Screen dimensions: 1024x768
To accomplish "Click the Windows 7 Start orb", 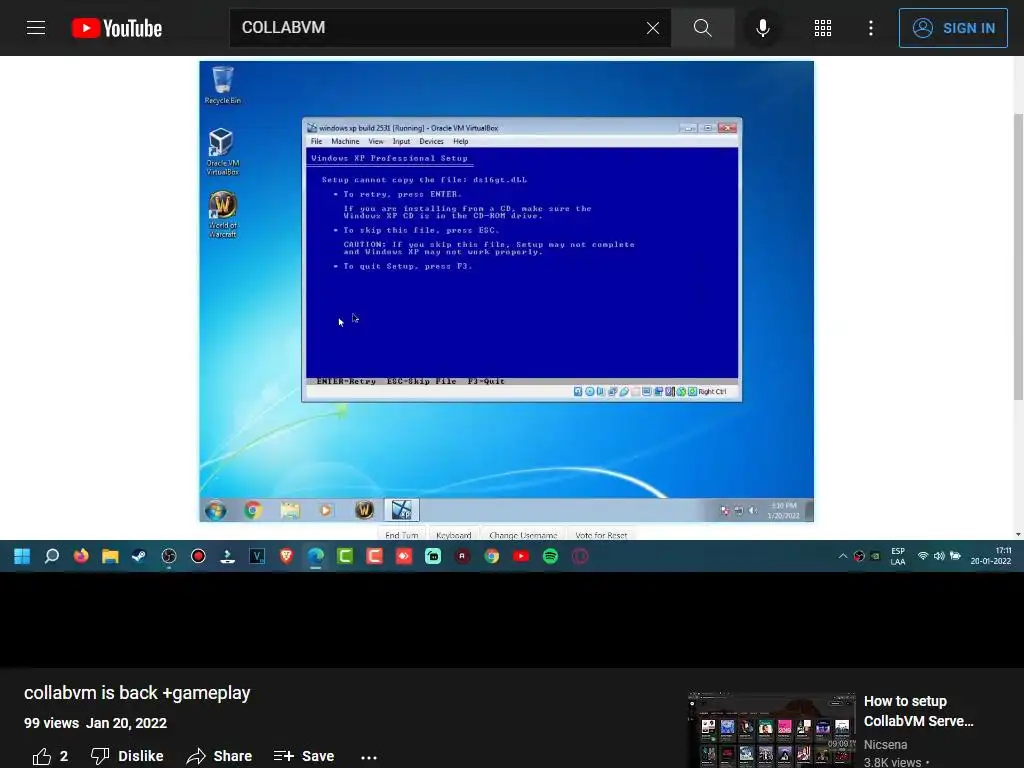I will coord(216,510).
